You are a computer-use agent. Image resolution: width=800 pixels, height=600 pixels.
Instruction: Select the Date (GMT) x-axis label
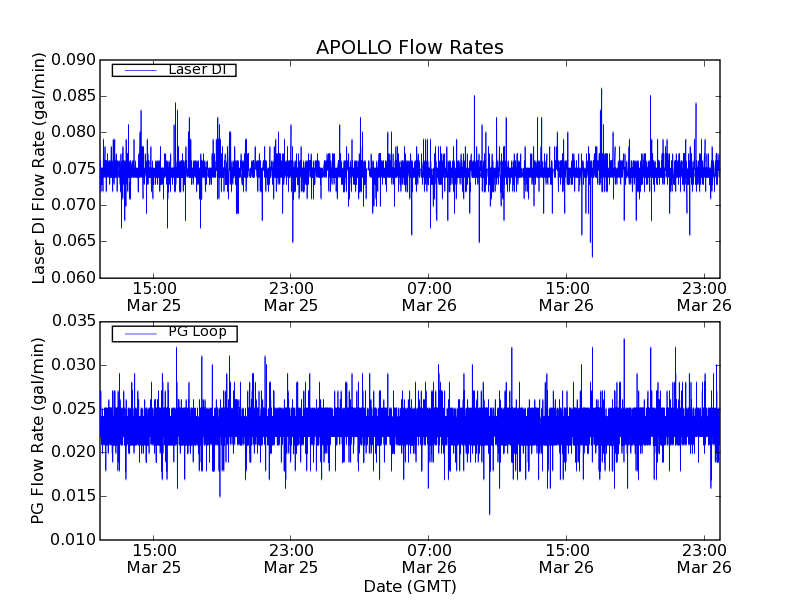pos(409,586)
